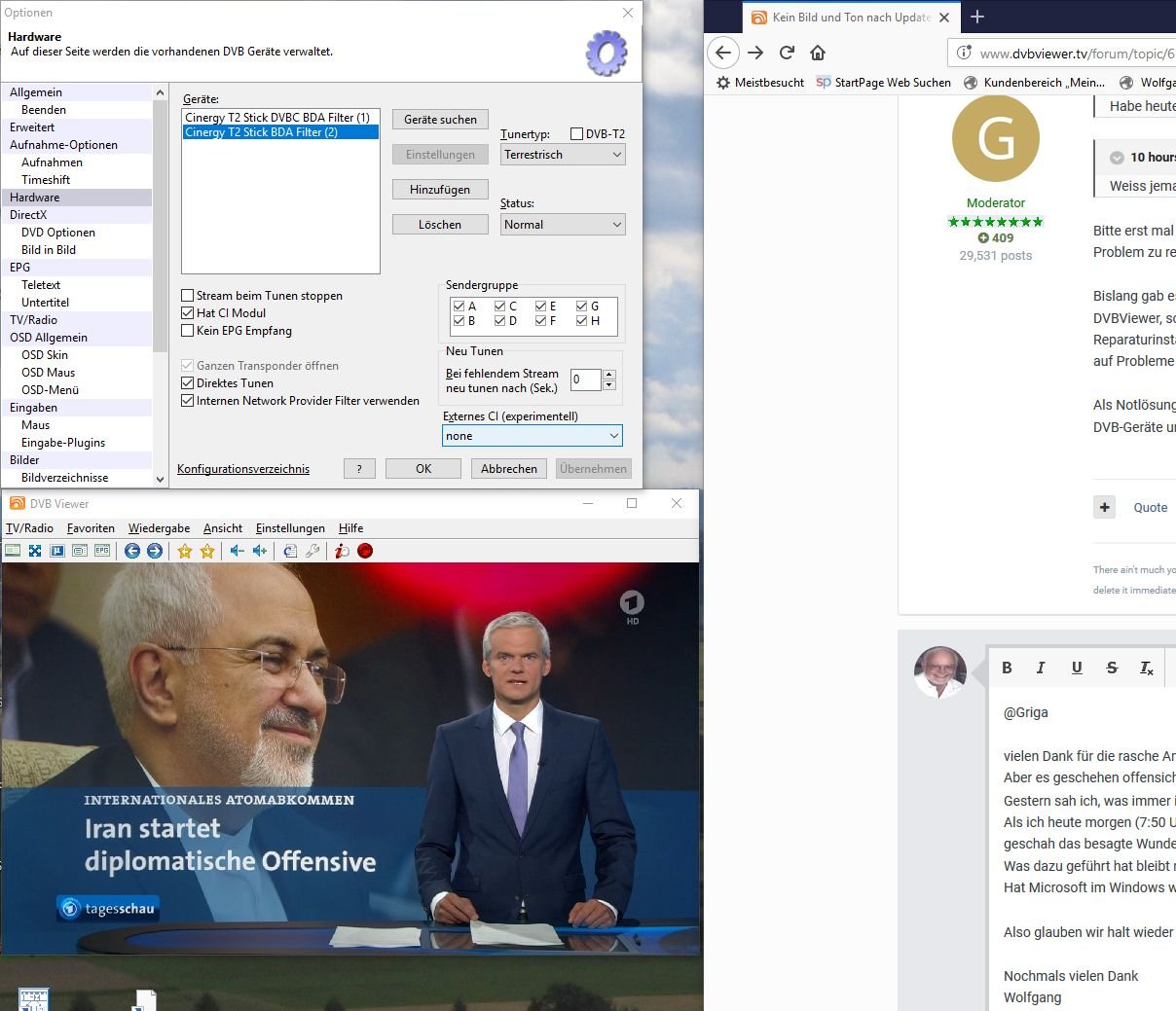Open the Konfigurationsverzeichnis link
The image size is (1176, 1011).
(x=243, y=469)
